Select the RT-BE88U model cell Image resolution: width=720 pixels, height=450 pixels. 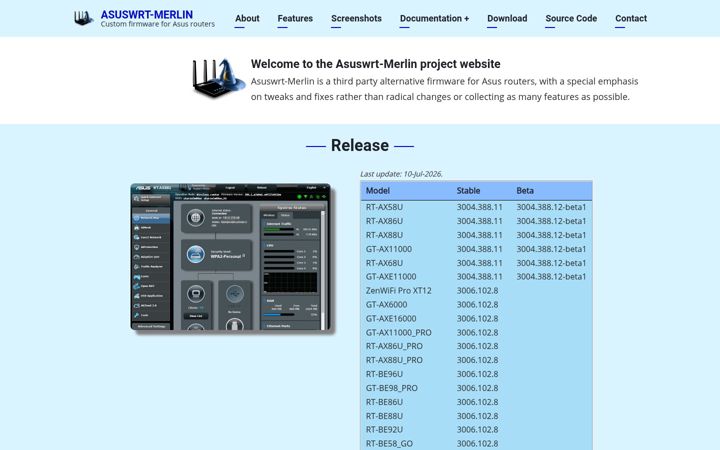384,416
